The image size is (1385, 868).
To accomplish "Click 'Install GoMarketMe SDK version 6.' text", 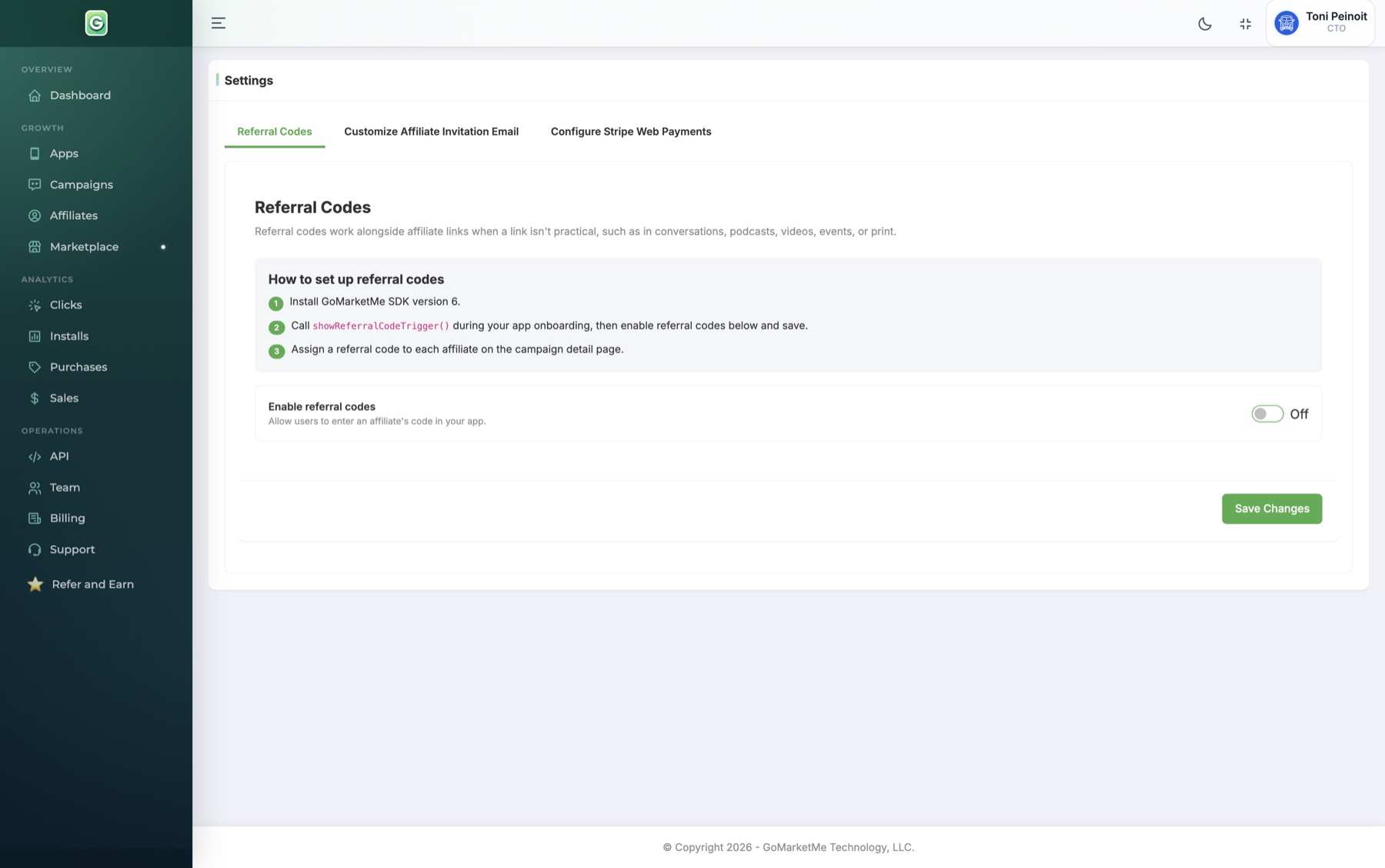I will pos(375,302).
